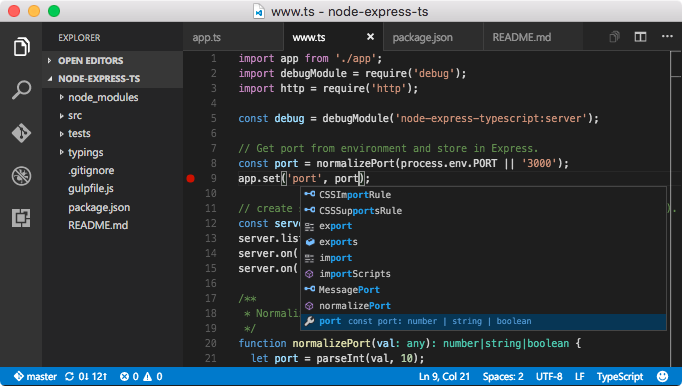The image size is (682, 386).
Task: Open the errors count in status bar
Action: (129, 376)
